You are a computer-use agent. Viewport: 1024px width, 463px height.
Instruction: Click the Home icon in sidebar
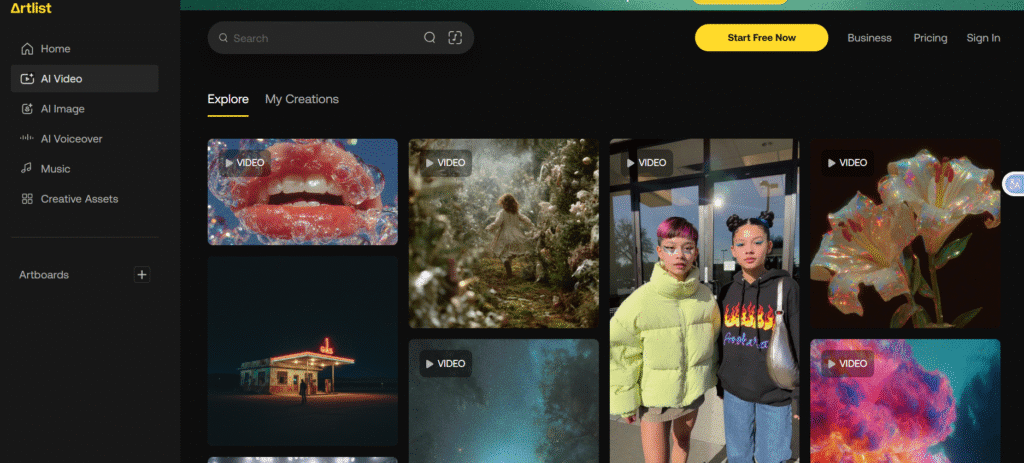pos(27,49)
